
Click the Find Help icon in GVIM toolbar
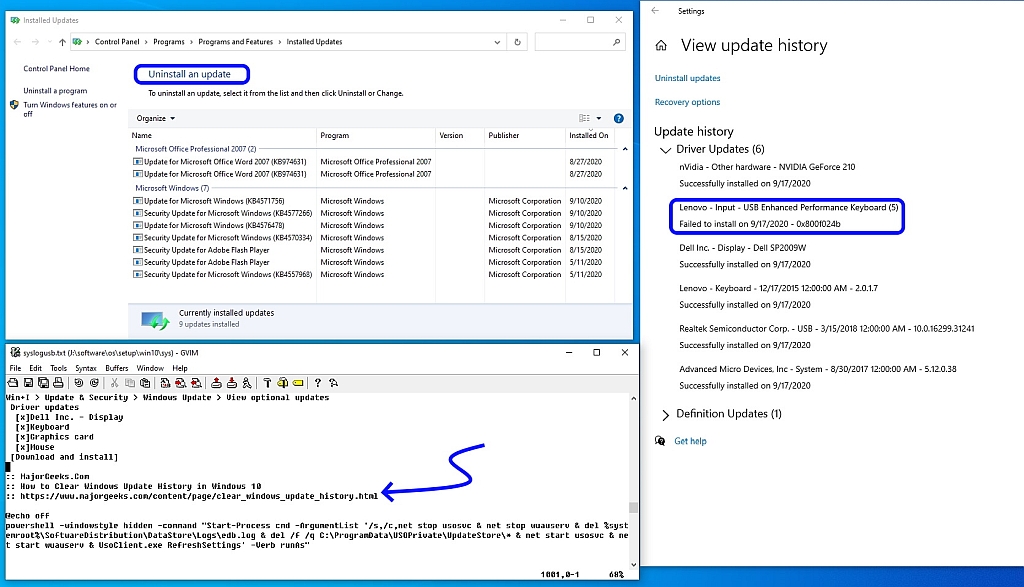(x=333, y=383)
